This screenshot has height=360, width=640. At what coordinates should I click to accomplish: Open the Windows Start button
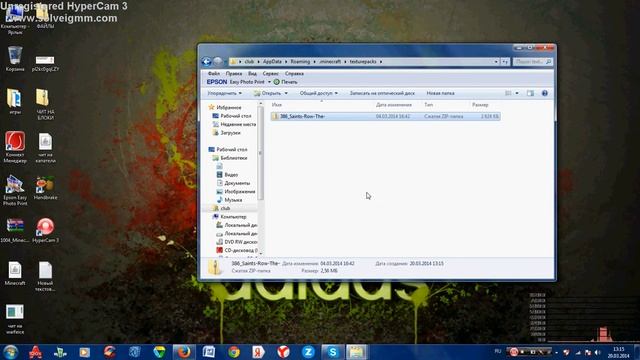point(10,352)
